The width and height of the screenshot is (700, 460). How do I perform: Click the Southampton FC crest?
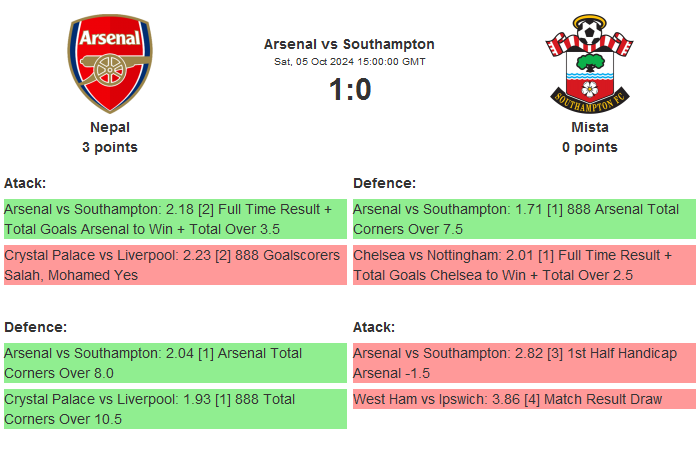[x=589, y=63]
